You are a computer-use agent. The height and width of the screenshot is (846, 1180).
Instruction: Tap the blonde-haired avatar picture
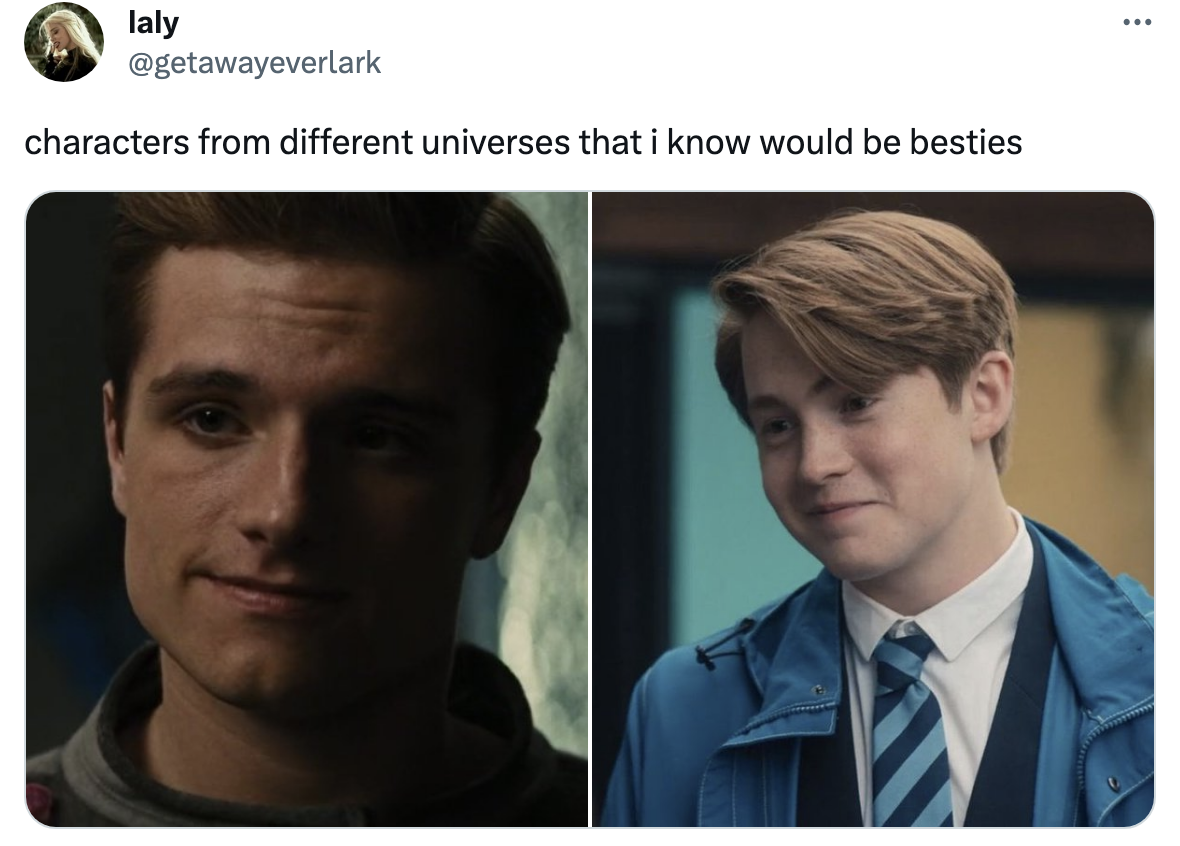point(64,42)
